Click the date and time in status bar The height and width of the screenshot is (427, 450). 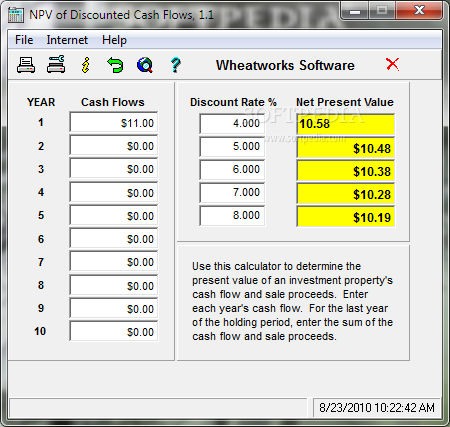377,408
